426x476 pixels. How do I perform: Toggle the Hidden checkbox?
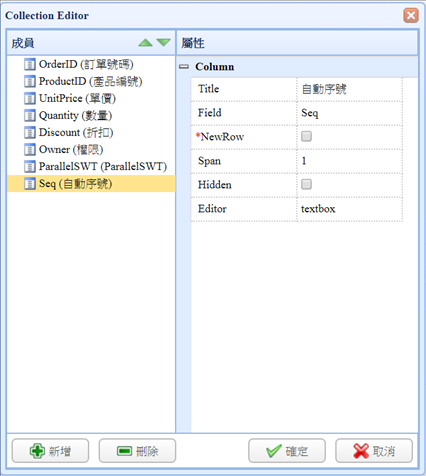tap(306, 184)
